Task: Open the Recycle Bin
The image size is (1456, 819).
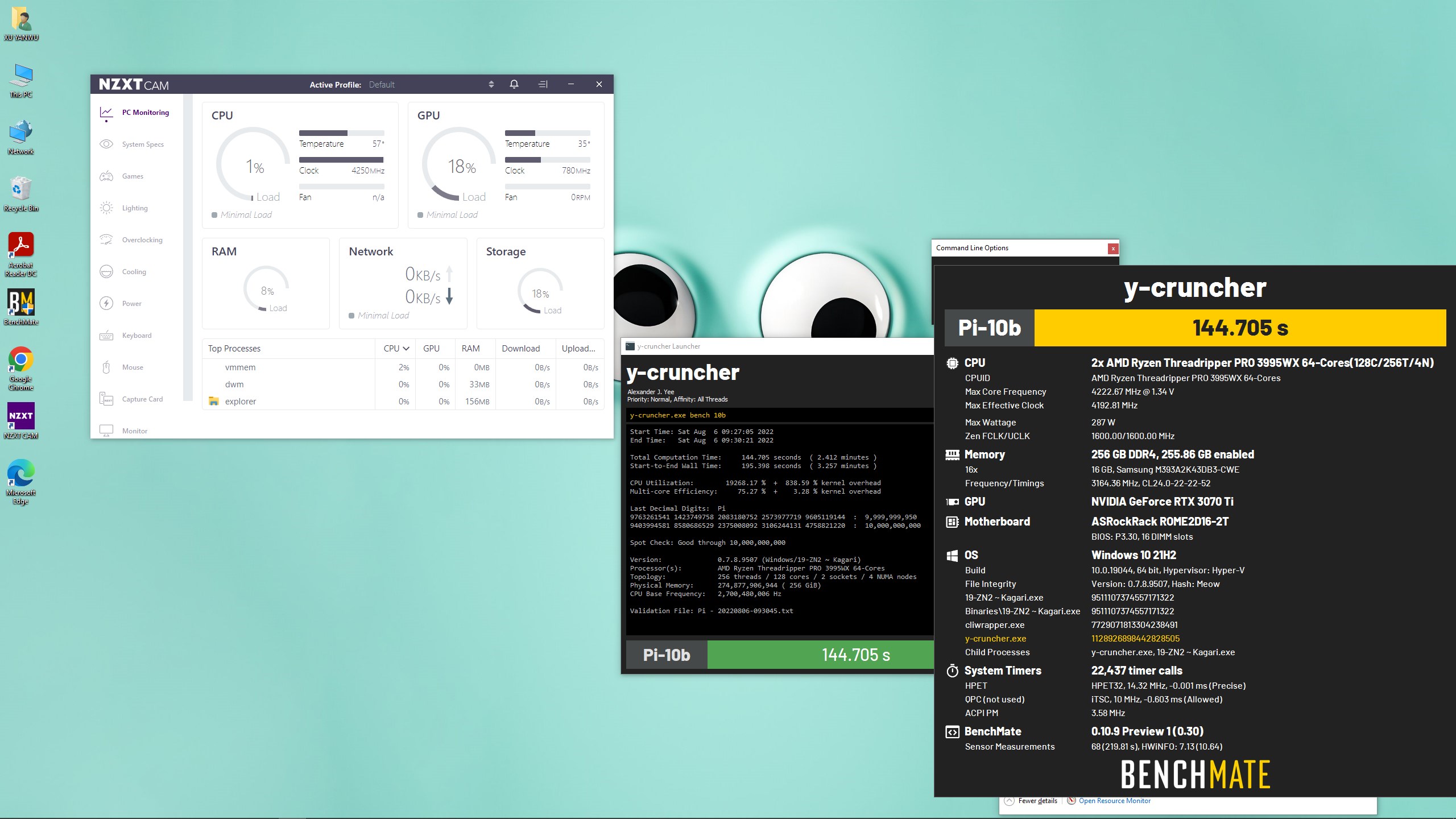Action: click(x=21, y=195)
